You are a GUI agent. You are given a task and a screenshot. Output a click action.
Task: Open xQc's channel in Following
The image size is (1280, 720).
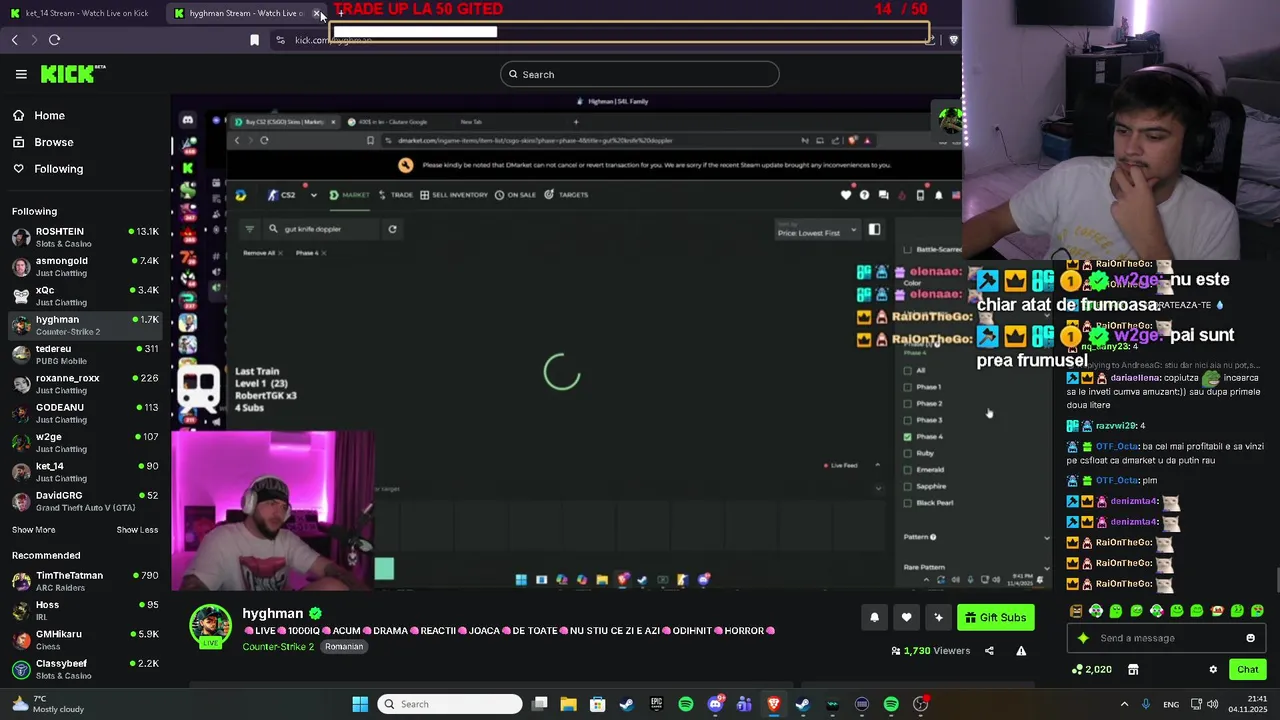coord(86,295)
